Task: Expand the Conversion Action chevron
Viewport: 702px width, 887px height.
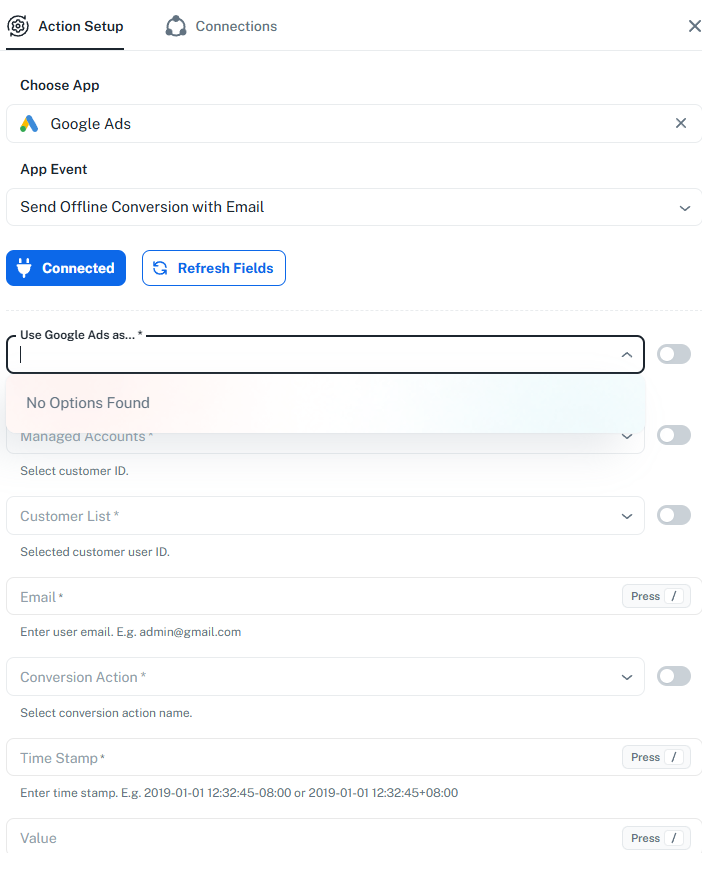Action: 627,678
